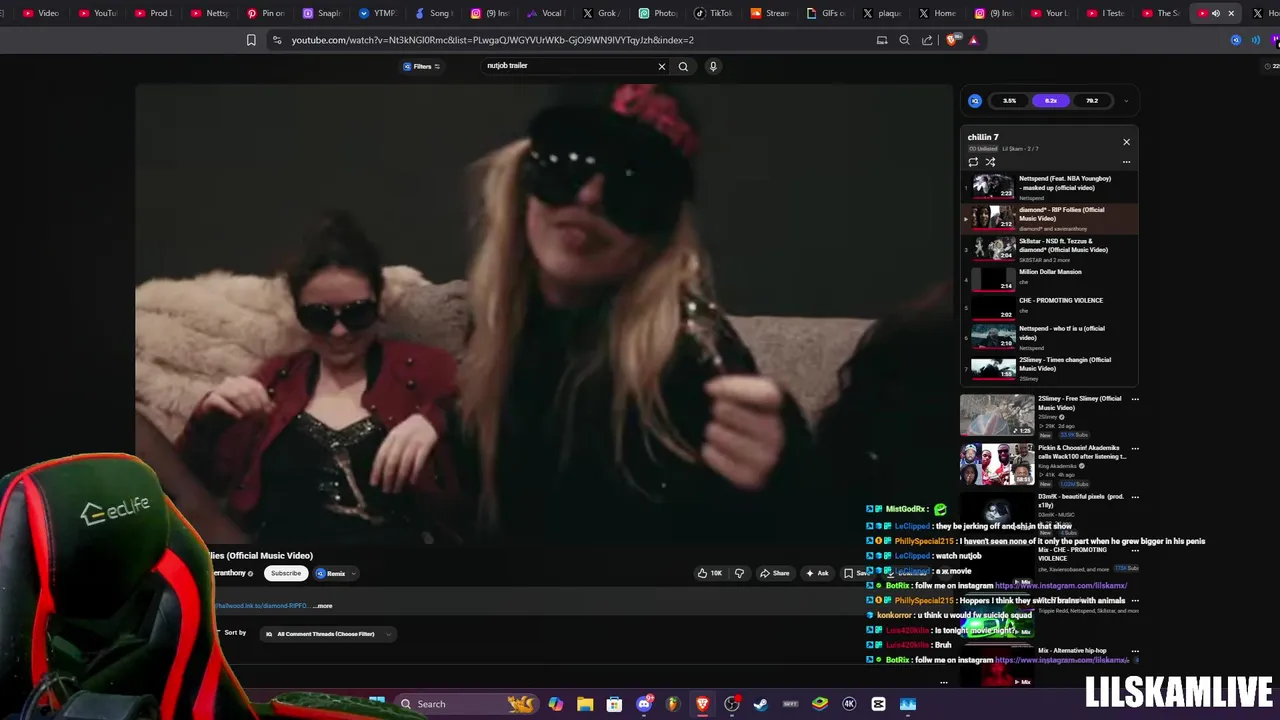Image resolution: width=1280 pixels, height=720 pixels.
Task: Open the Filters button above the video
Action: click(x=422, y=66)
